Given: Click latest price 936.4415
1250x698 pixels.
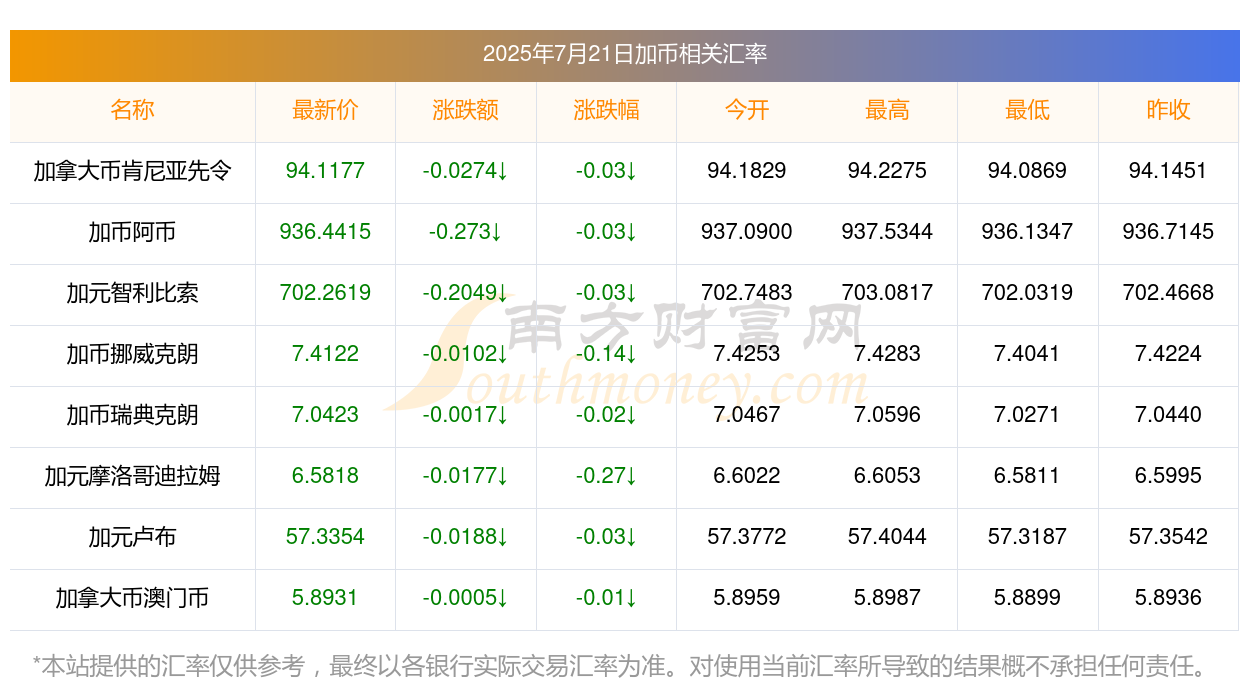Looking at the screenshot, I should [325, 232].
